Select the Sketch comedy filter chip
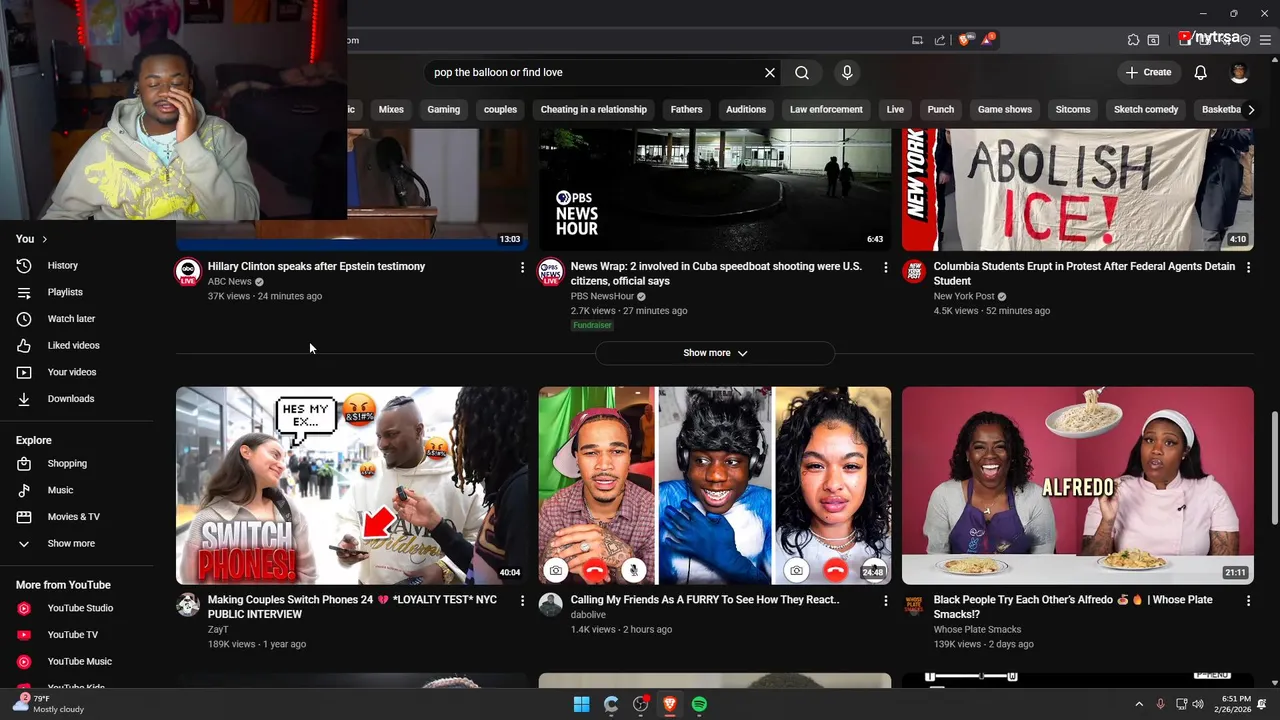1280x720 pixels. pyautogui.click(x=1146, y=110)
